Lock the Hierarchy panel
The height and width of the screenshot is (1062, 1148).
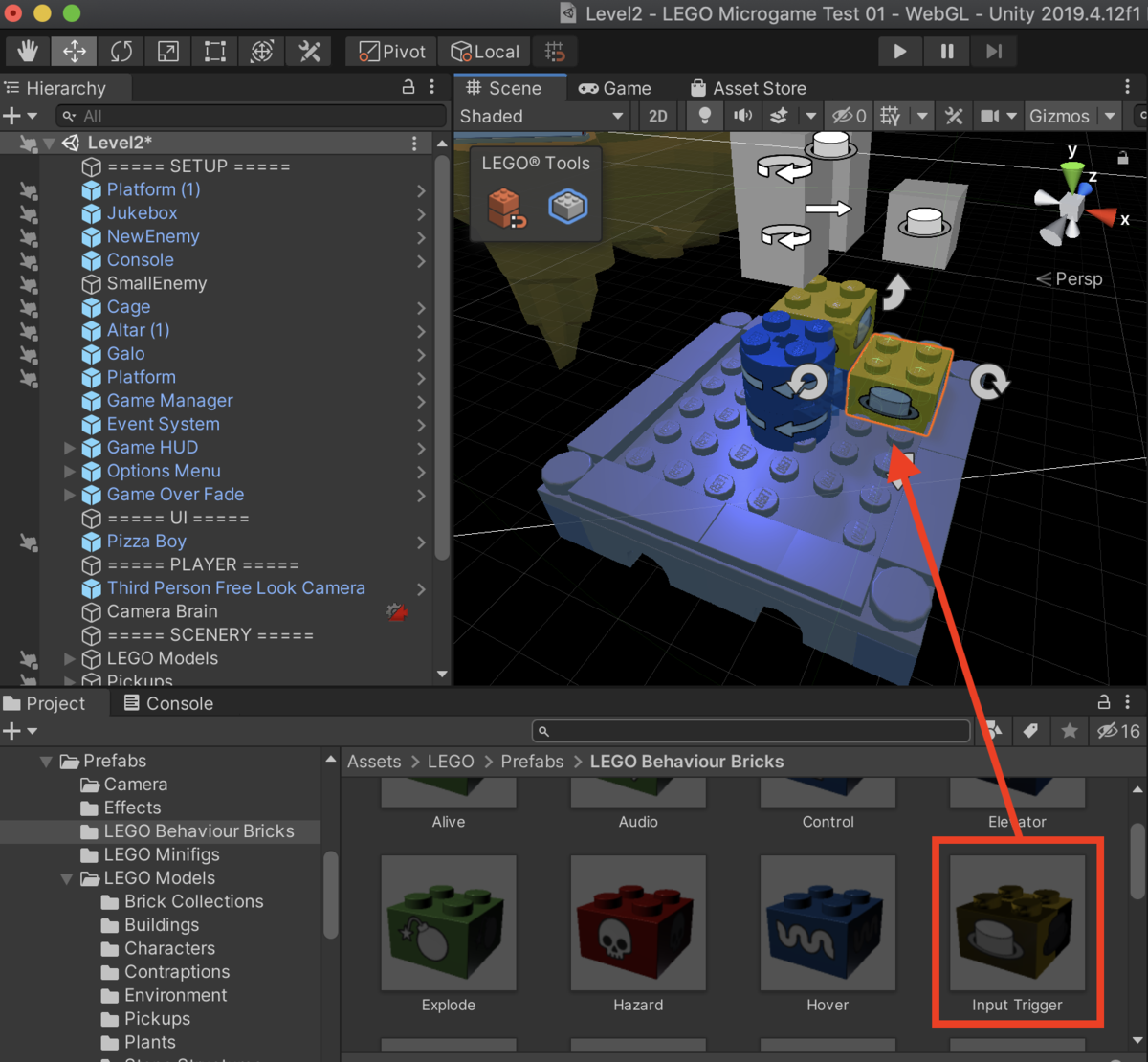pyautogui.click(x=408, y=87)
